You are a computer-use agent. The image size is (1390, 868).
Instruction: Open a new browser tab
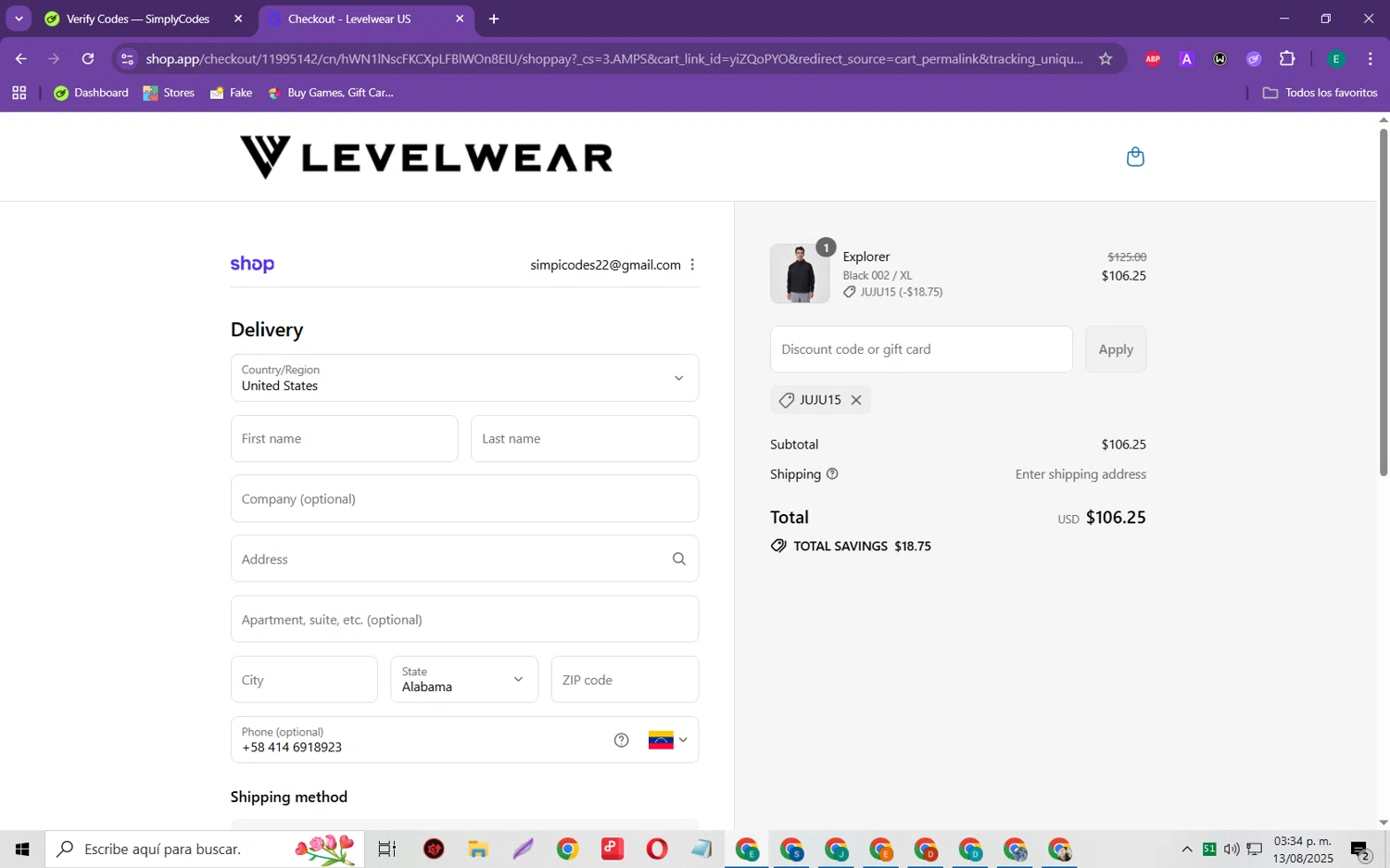coord(494,19)
